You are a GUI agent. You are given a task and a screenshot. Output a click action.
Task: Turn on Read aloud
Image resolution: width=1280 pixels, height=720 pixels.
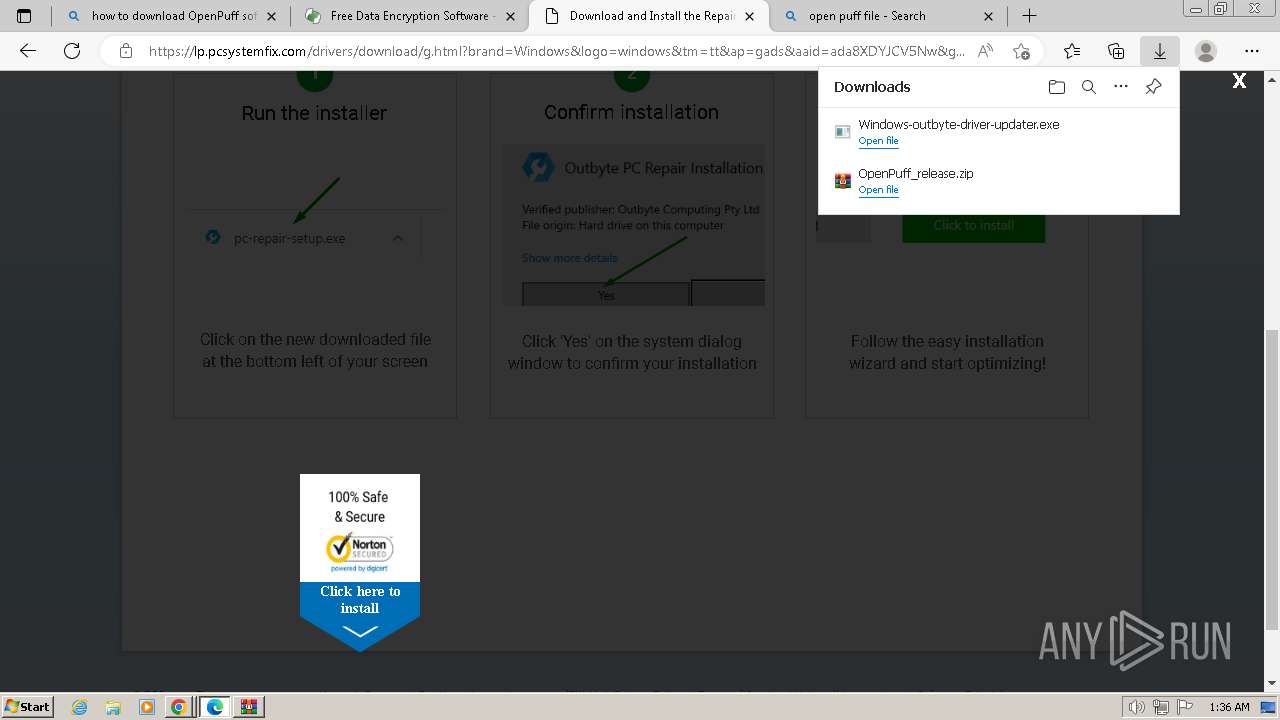point(985,51)
